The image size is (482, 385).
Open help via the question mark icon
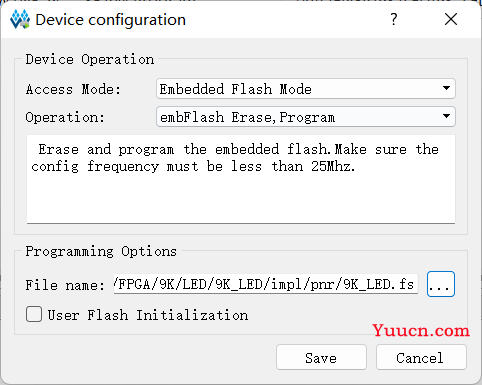(x=394, y=19)
